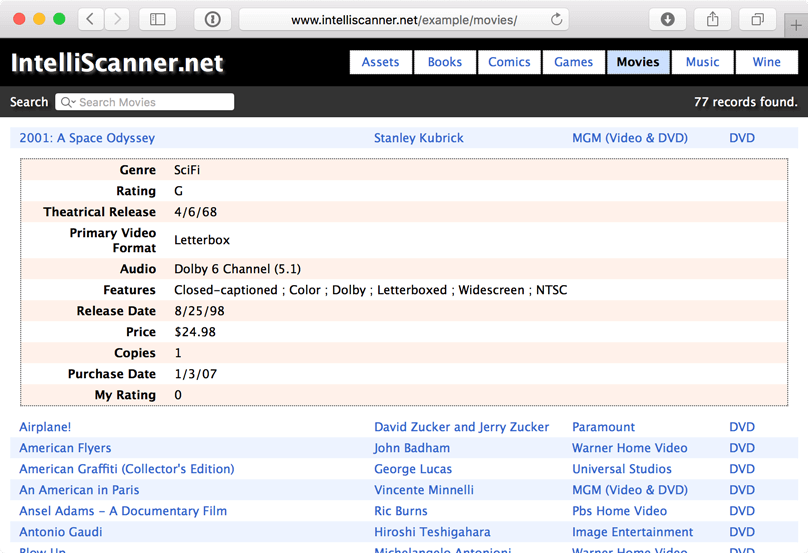This screenshot has width=808, height=553.
Task: Go back with Safari's back arrow
Action: tap(90, 20)
